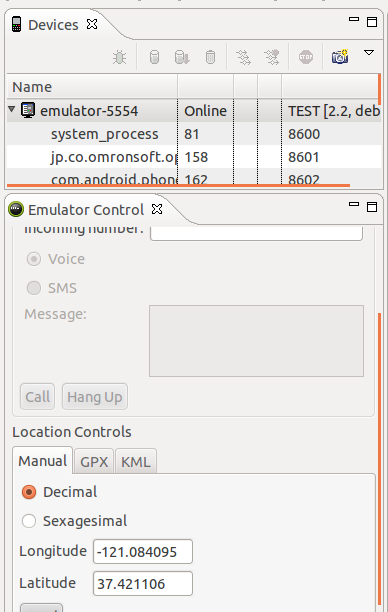388x612 pixels.
Task: Click the Dump HPROF file icon
Action: [x=182, y=57]
